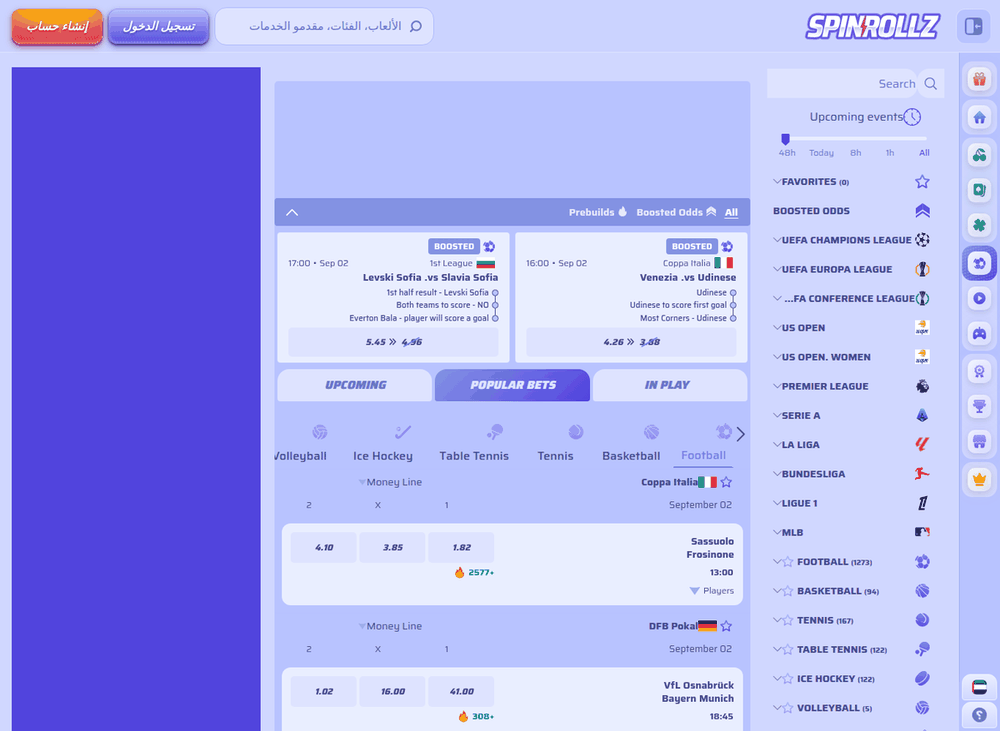Click the clock icon beside Upcoming events

(x=913, y=117)
